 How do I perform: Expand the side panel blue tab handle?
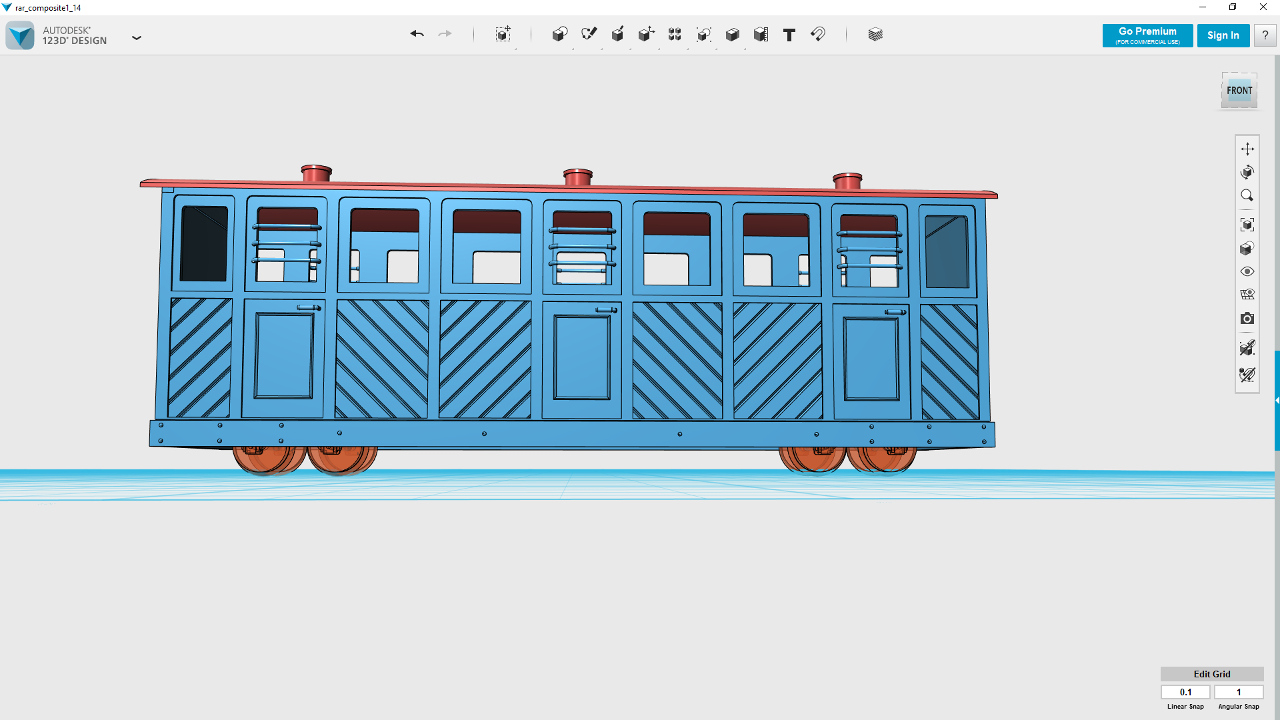pyautogui.click(x=1277, y=400)
